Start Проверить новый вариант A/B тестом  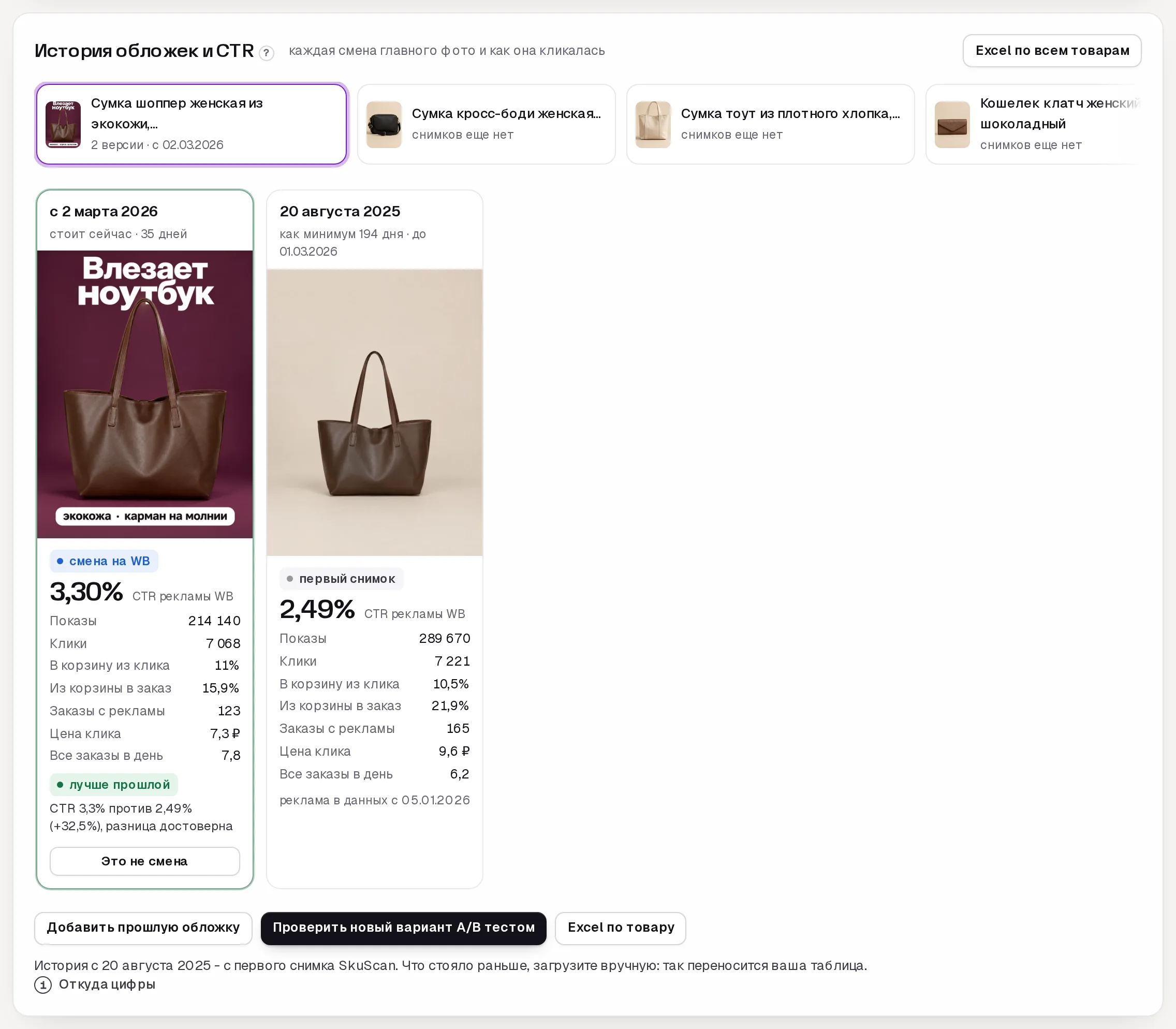coord(403,928)
